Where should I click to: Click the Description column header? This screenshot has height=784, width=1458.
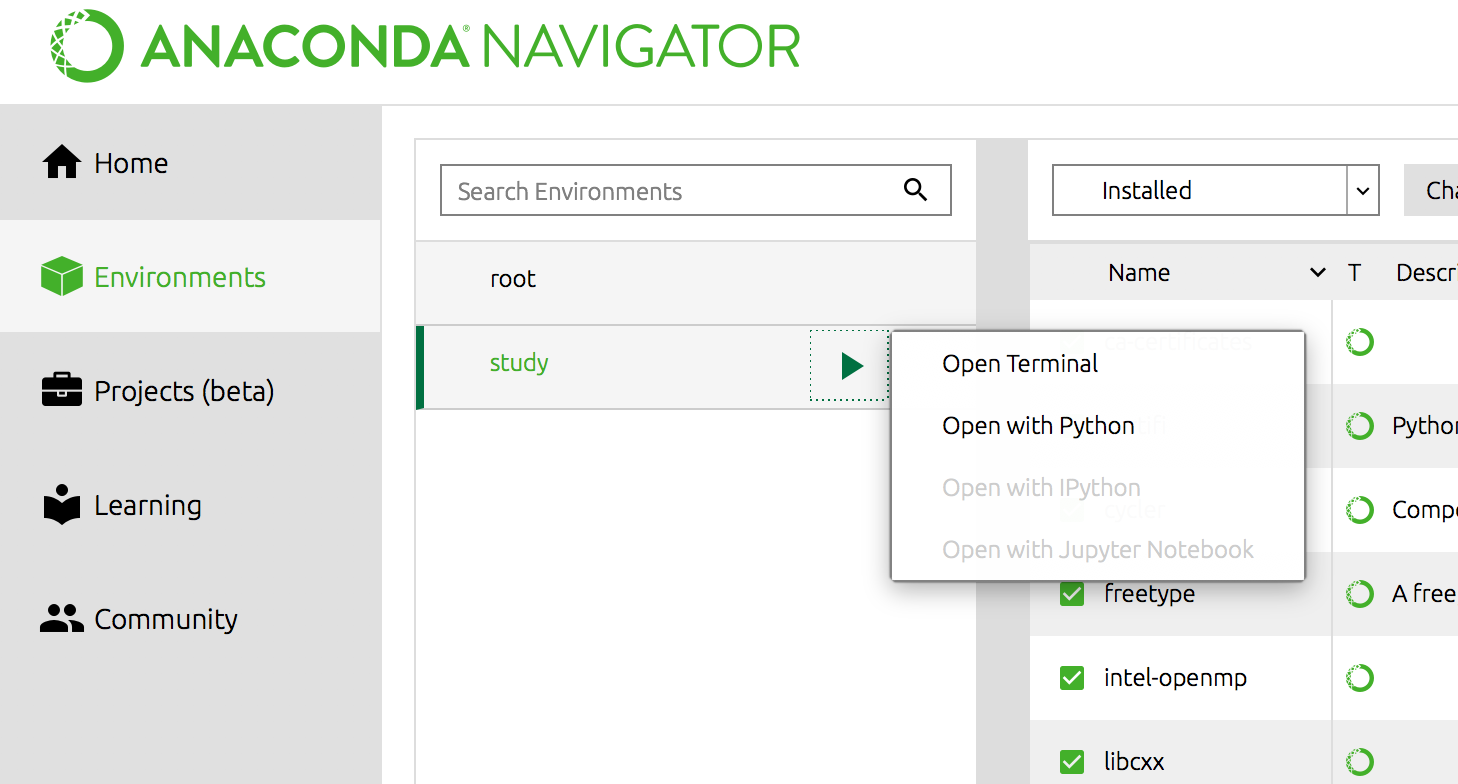1426,273
